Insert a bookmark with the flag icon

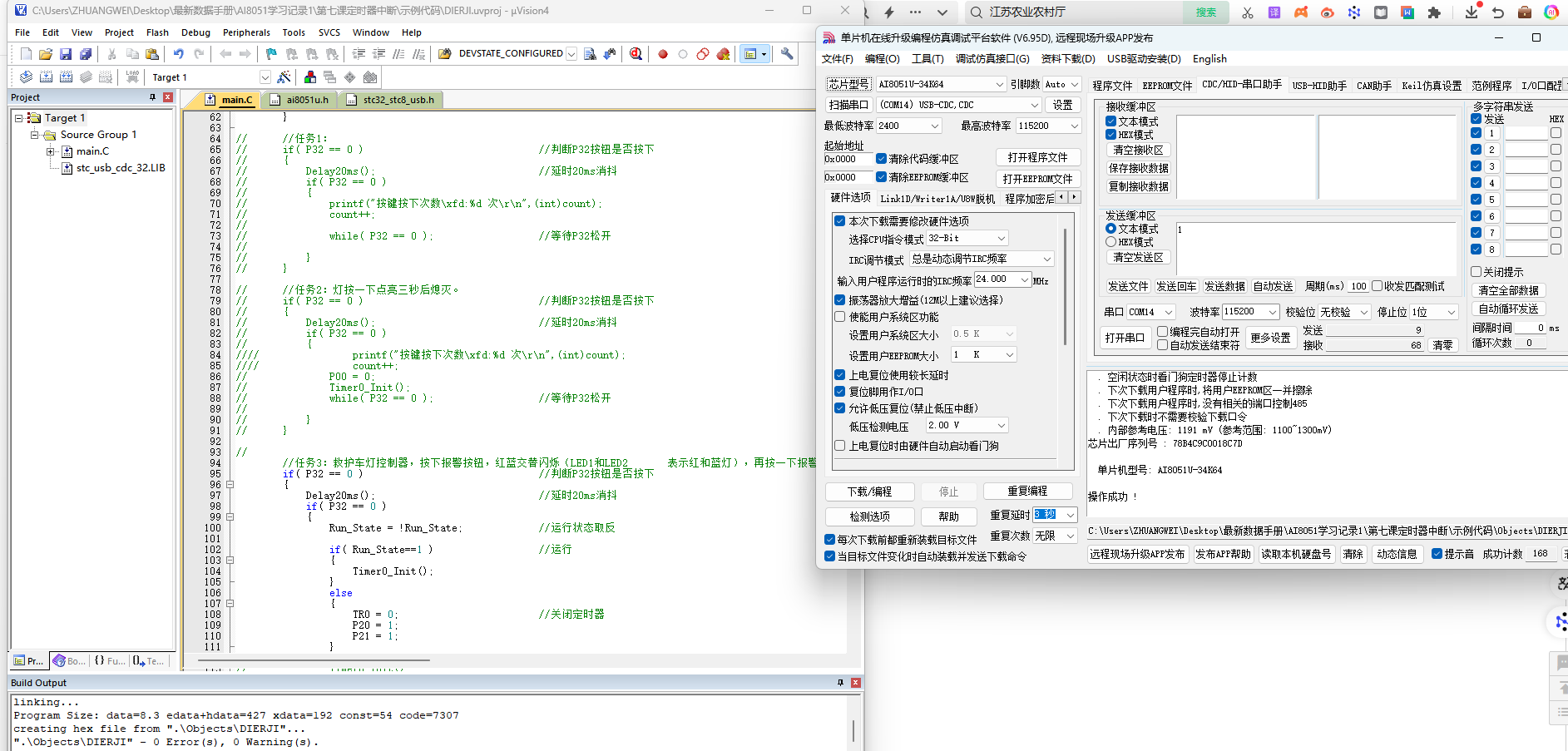pyautogui.click(x=271, y=54)
